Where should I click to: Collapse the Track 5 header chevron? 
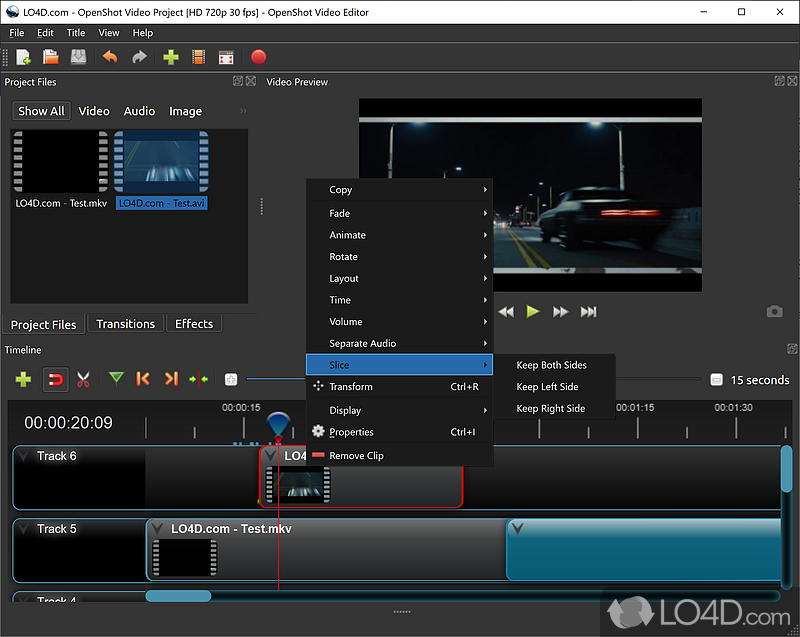pos(23,528)
